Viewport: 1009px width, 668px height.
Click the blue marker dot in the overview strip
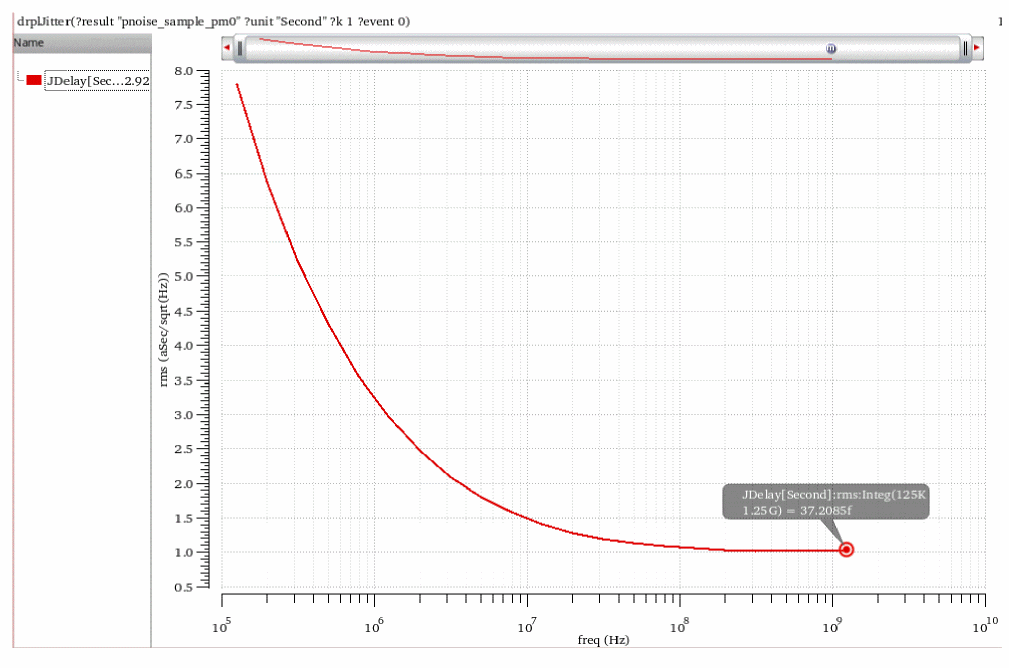(x=831, y=48)
